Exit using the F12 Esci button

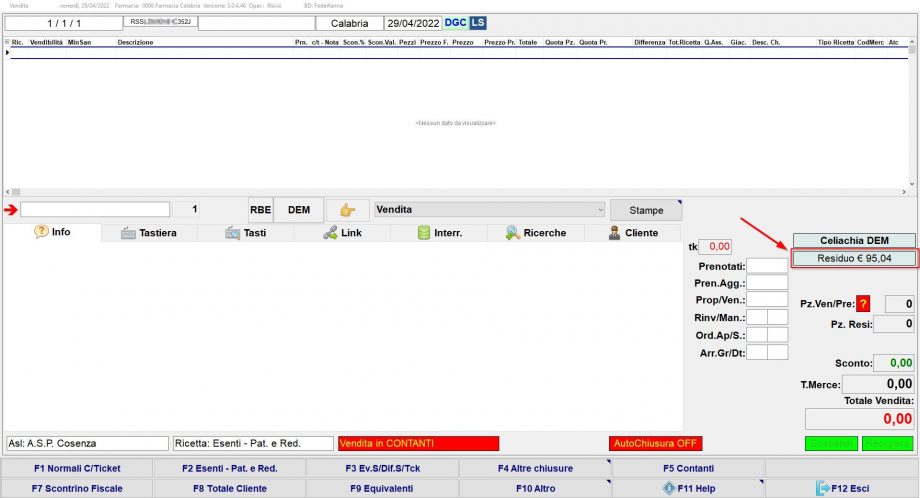[841, 488]
